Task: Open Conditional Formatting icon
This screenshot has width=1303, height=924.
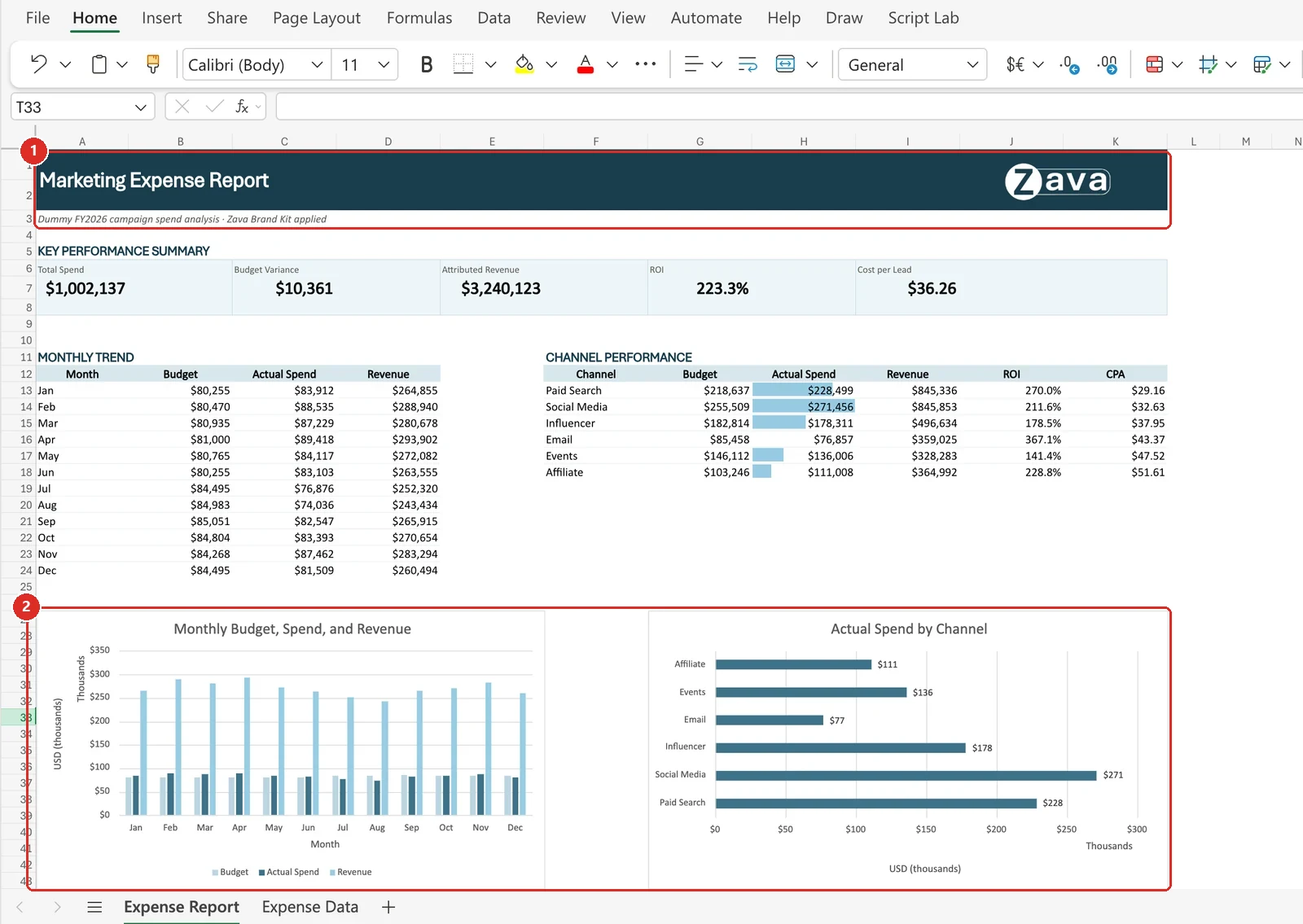Action: [1154, 64]
